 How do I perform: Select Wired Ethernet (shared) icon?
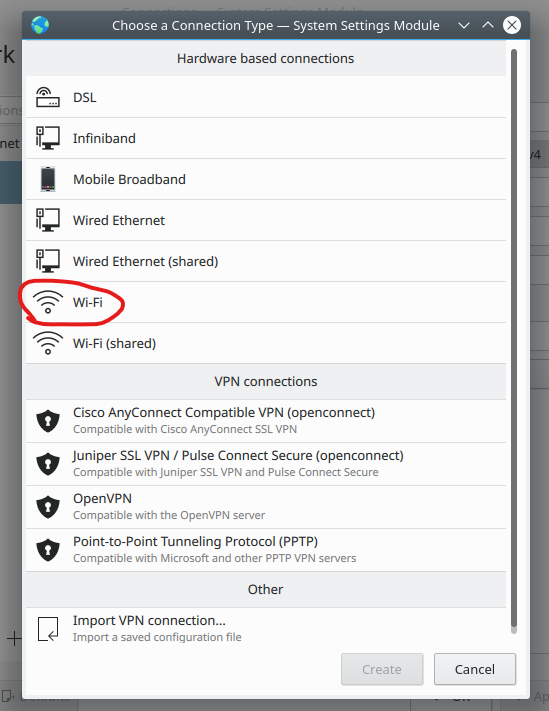[x=48, y=261]
